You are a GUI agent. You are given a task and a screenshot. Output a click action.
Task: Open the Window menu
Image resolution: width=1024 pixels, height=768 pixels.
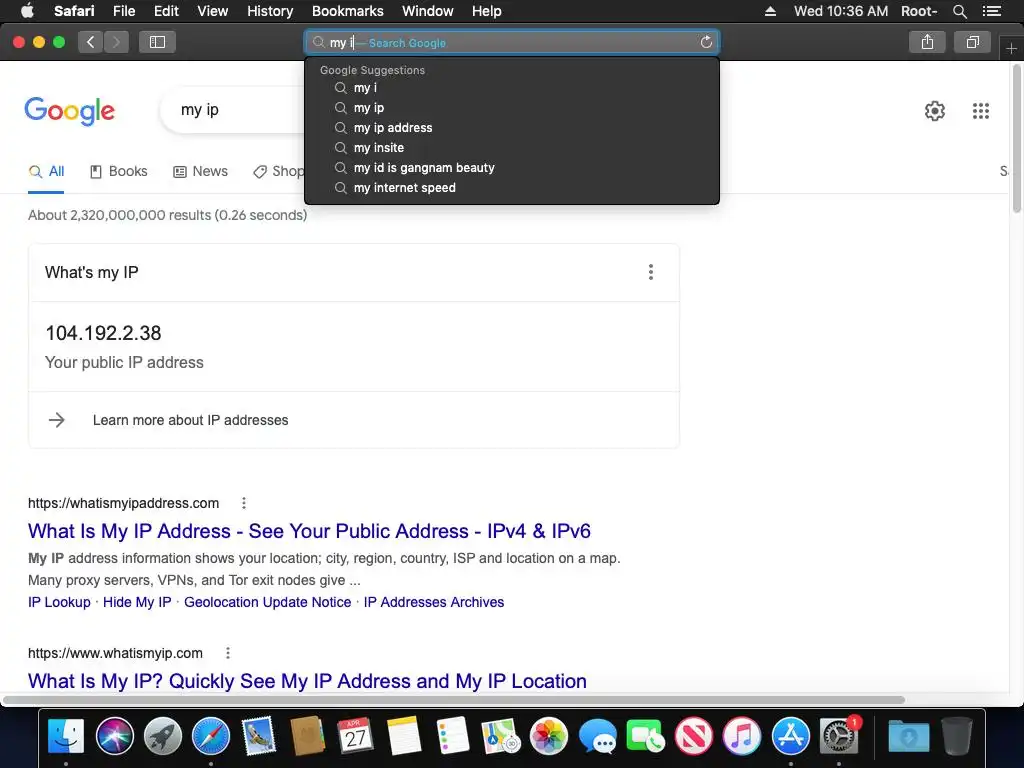click(x=428, y=11)
